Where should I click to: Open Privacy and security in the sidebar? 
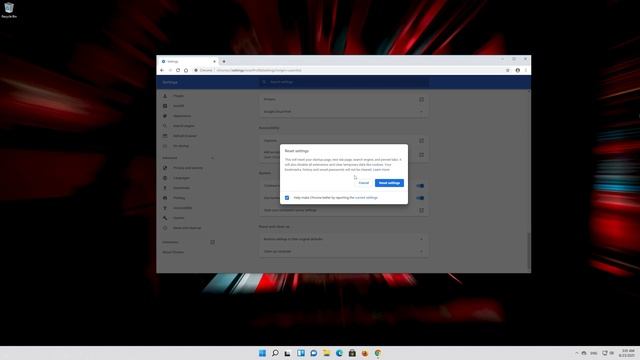point(188,168)
